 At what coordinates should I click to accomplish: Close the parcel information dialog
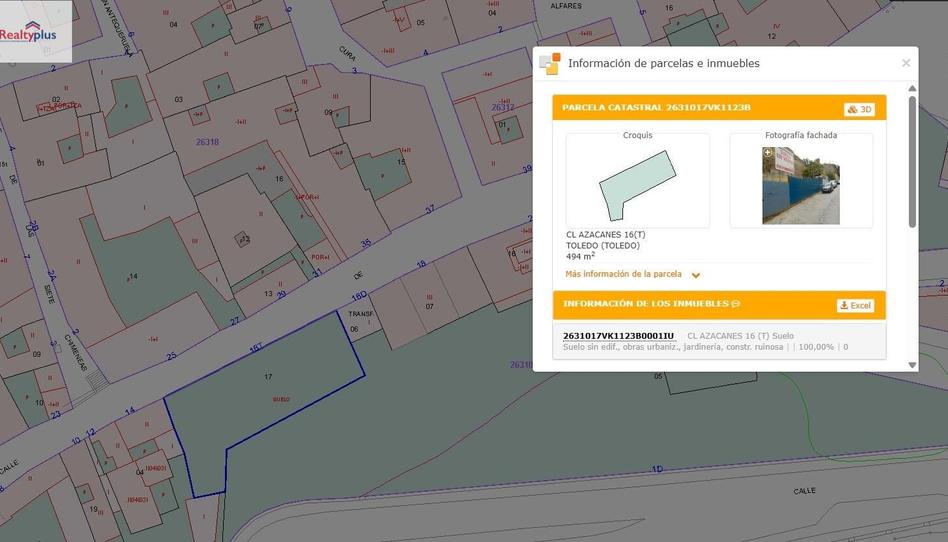(906, 63)
